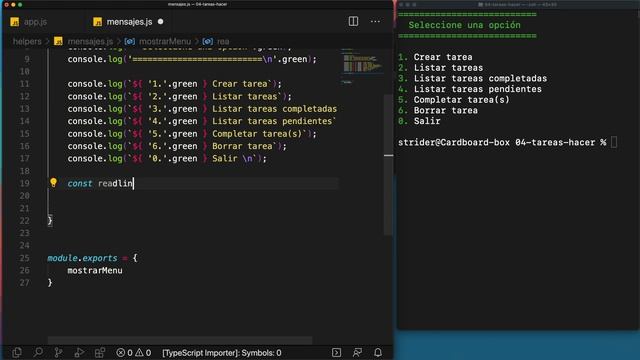
Task: Click the lightbulb code action on line 19
Action: click(53, 182)
